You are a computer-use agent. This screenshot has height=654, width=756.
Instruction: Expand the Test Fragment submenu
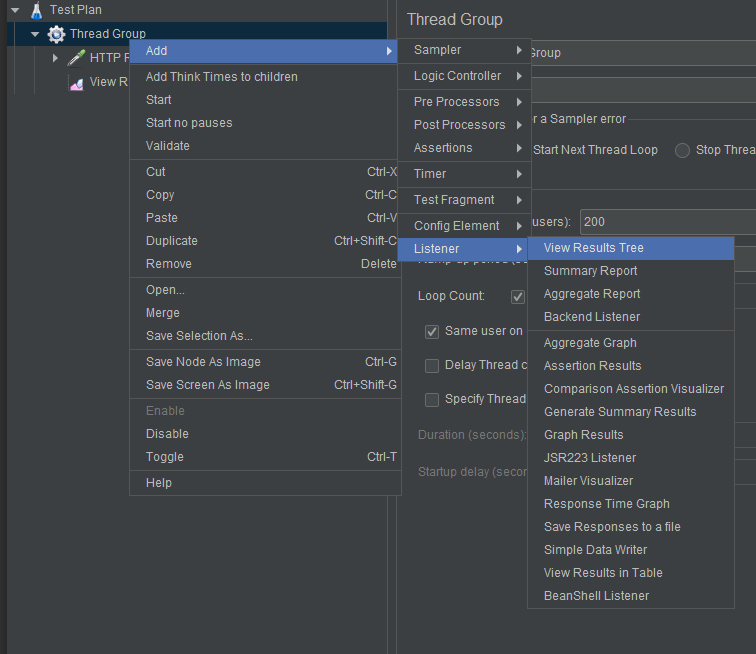point(464,200)
